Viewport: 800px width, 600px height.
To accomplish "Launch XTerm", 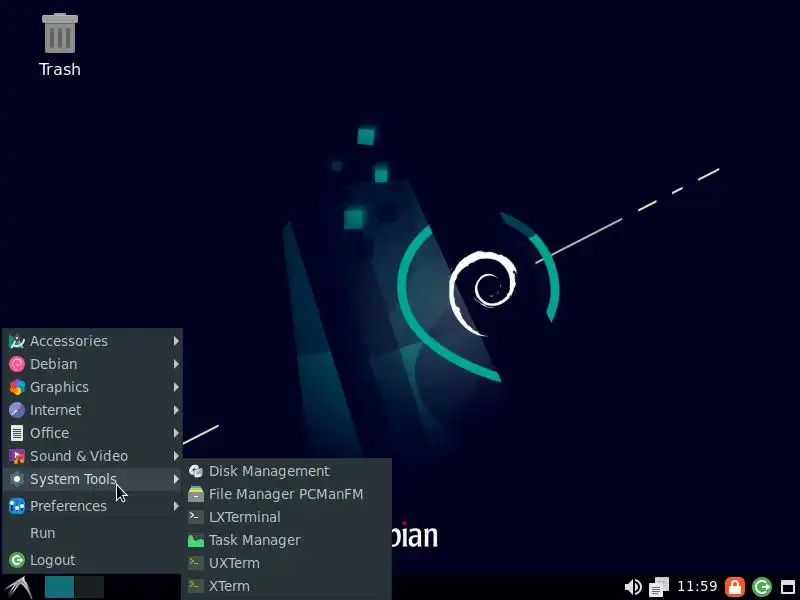I will tap(287, 586).
